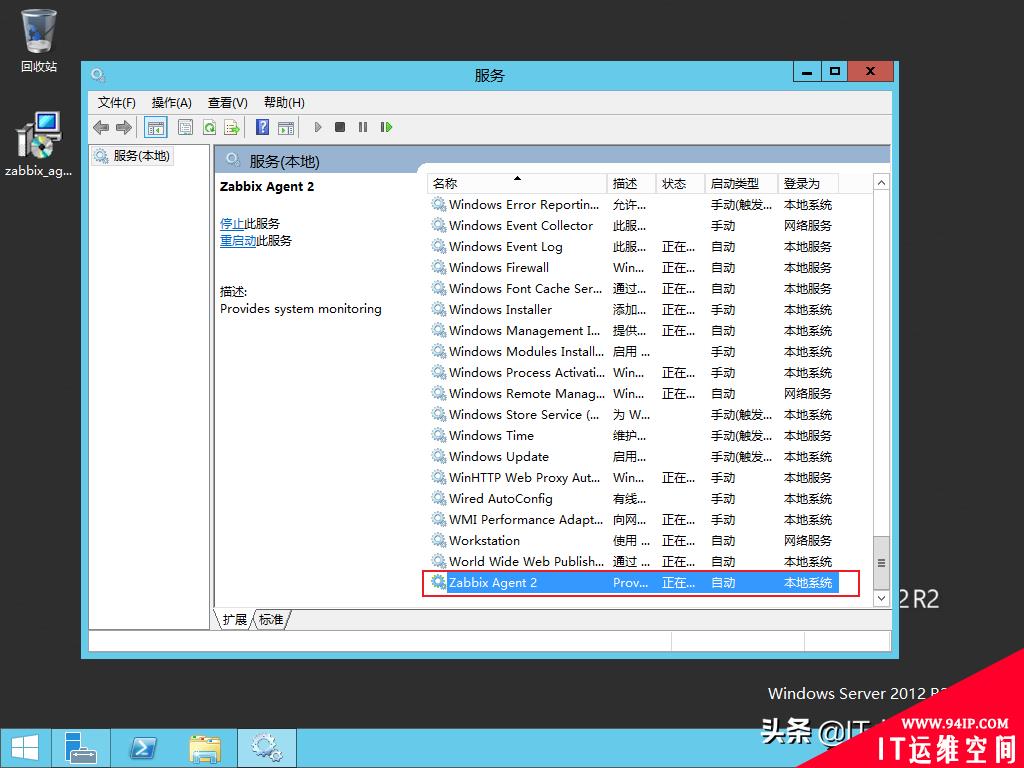Launch PowerShell from the taskbar

click(x=142, y=748)
